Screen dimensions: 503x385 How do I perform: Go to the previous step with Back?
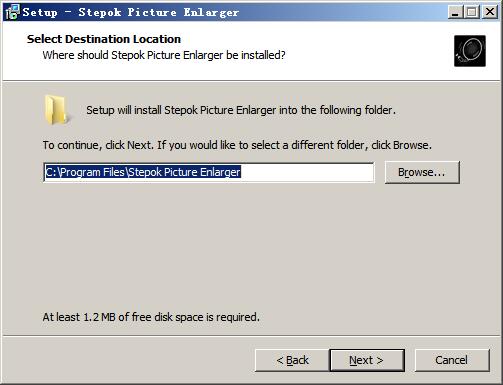(292, 360)
